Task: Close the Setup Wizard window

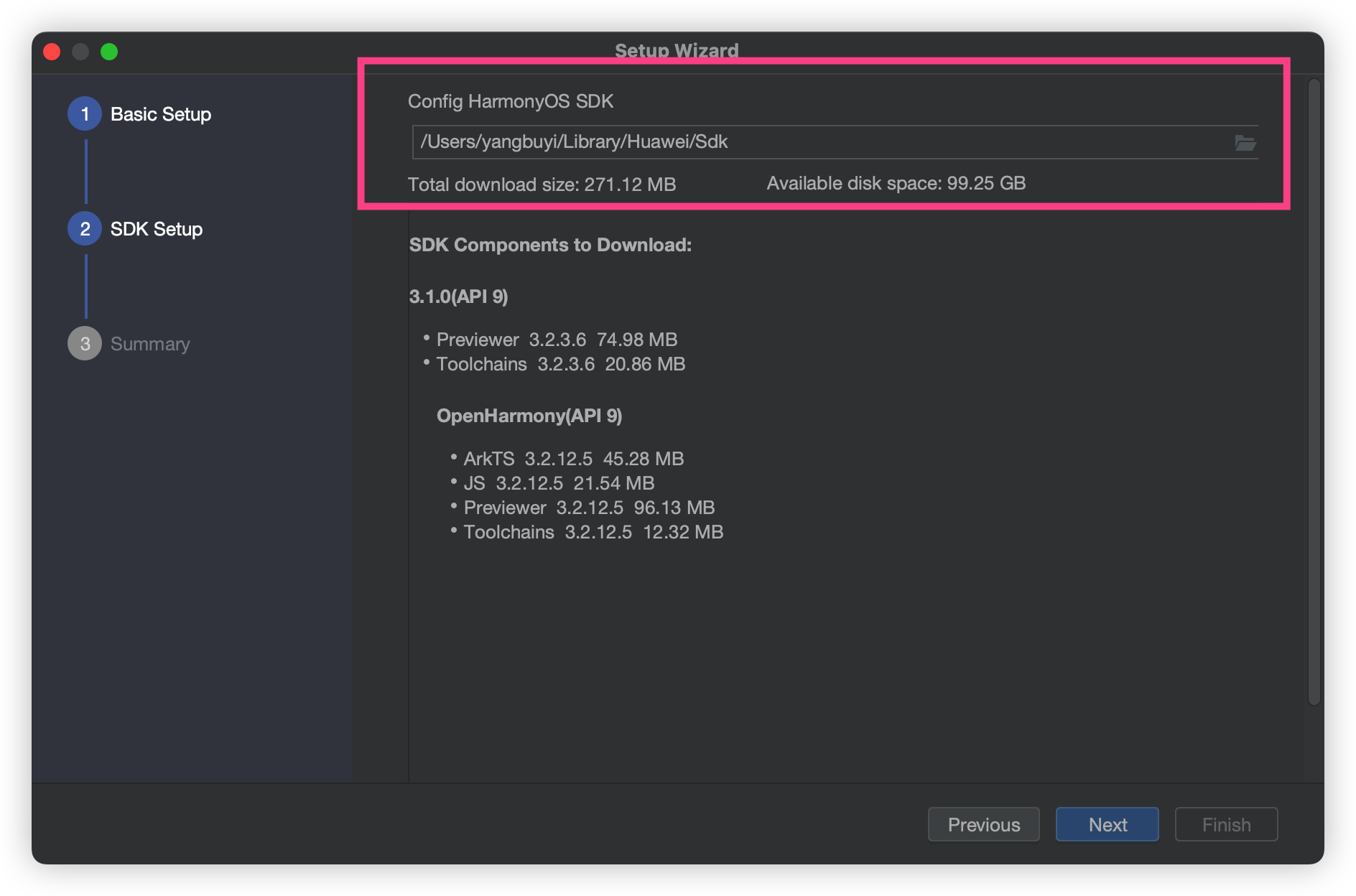Action: [52, 52]
